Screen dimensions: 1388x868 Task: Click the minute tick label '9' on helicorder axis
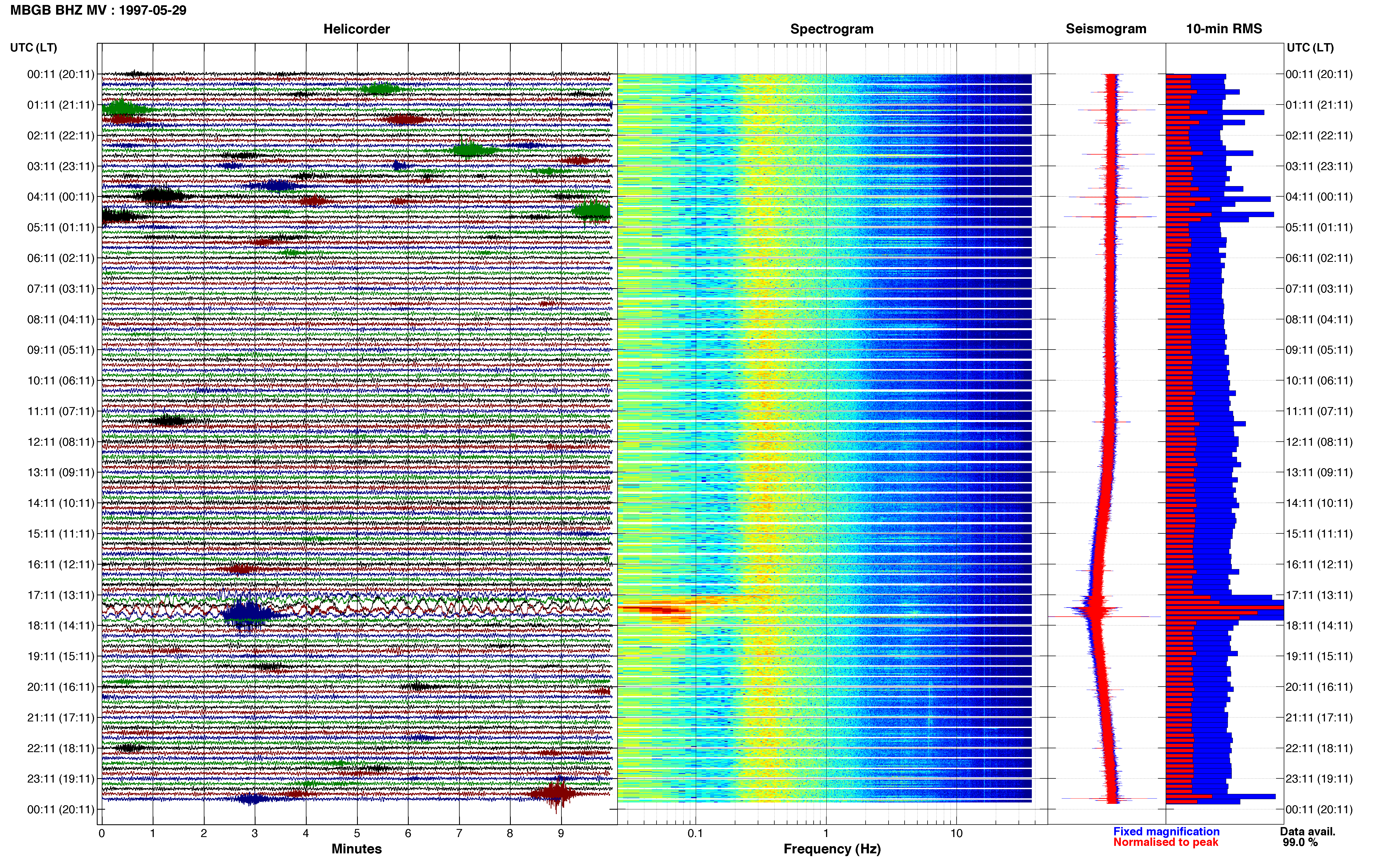point(561,833)
